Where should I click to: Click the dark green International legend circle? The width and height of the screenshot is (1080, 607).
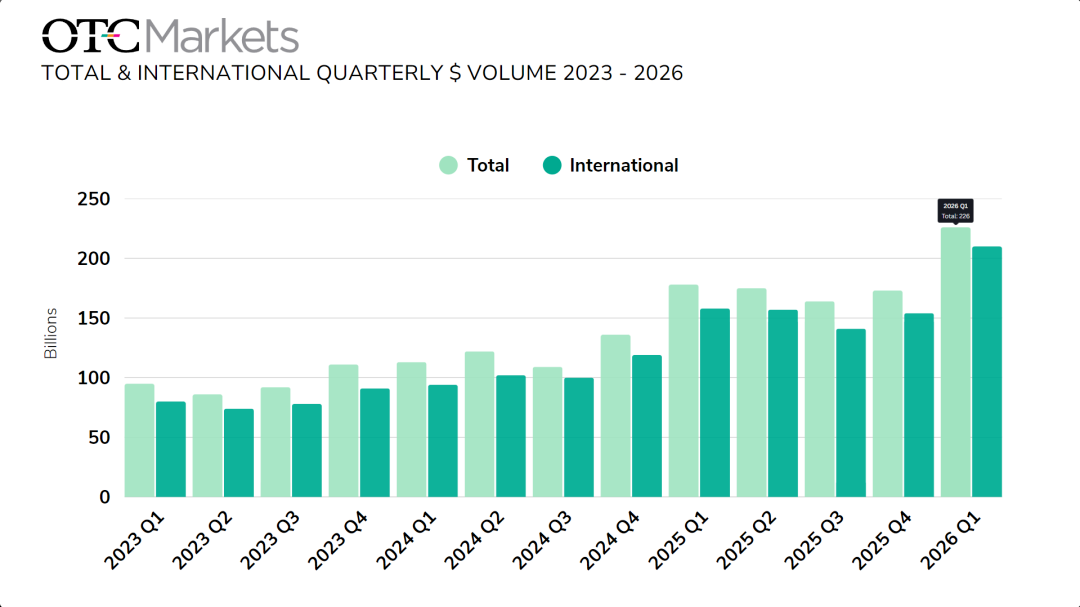(552, 166)
